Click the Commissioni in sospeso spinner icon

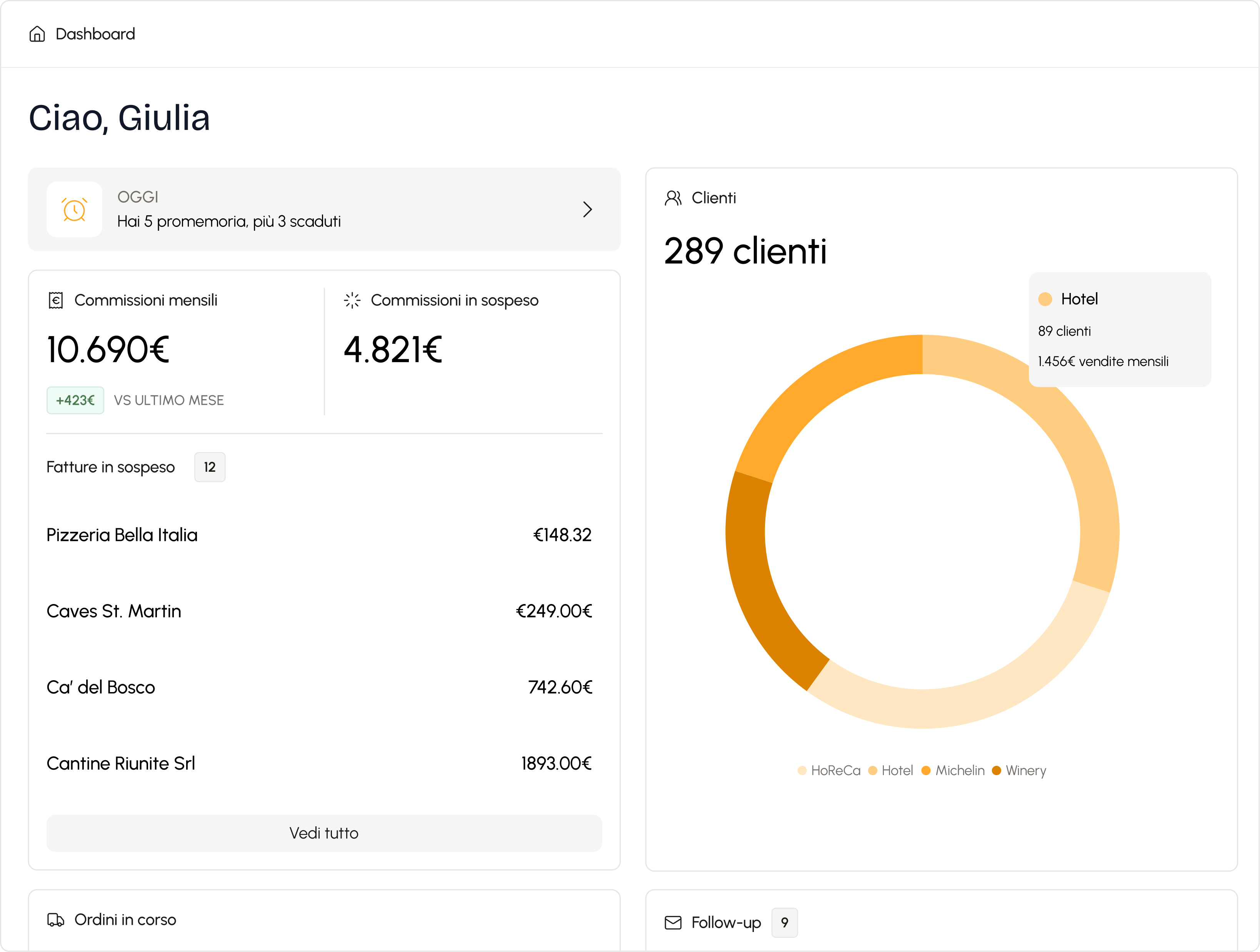[x=352, y=300]
